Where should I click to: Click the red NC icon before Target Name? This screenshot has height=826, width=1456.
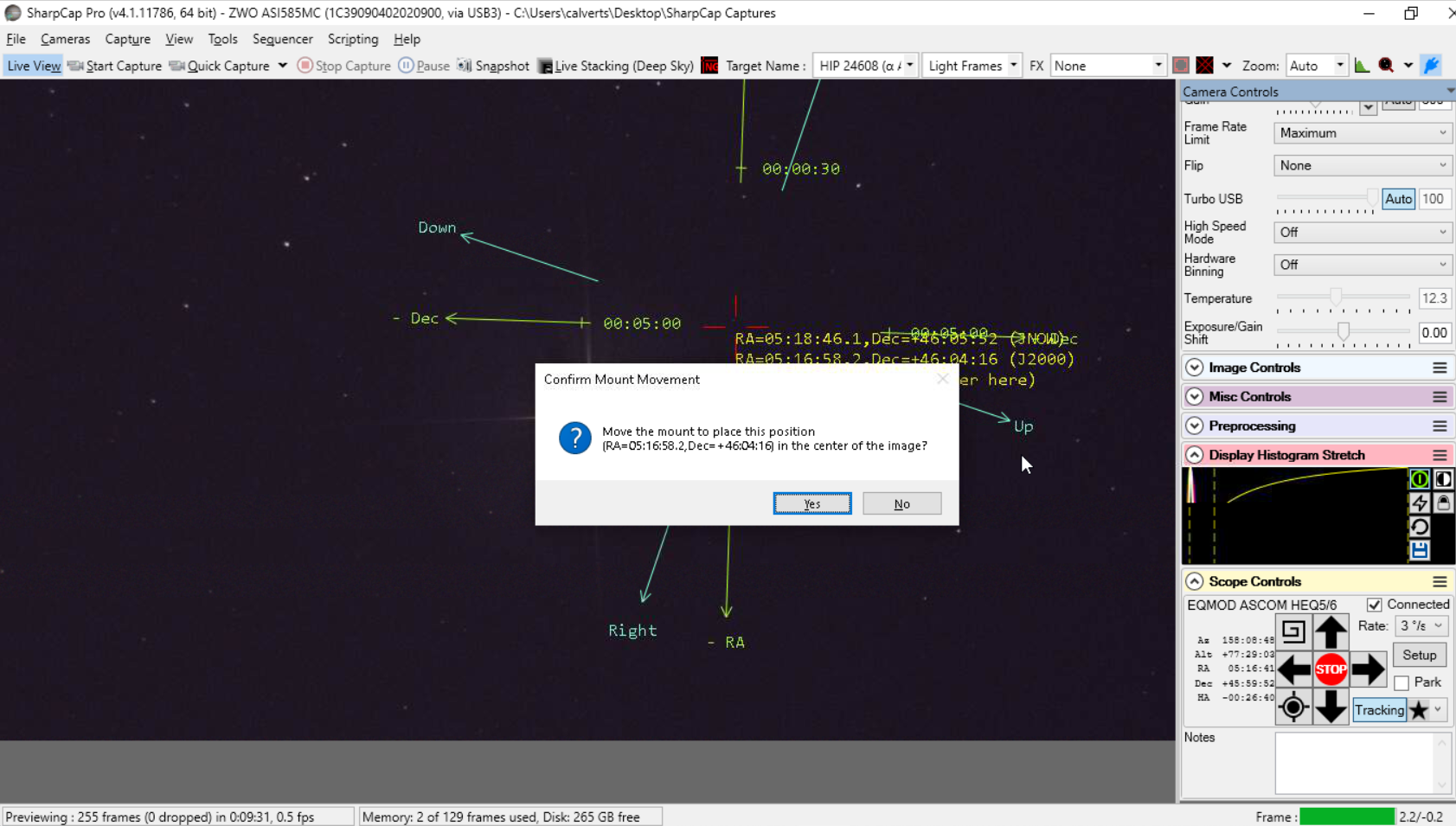[x=709, y=66]
